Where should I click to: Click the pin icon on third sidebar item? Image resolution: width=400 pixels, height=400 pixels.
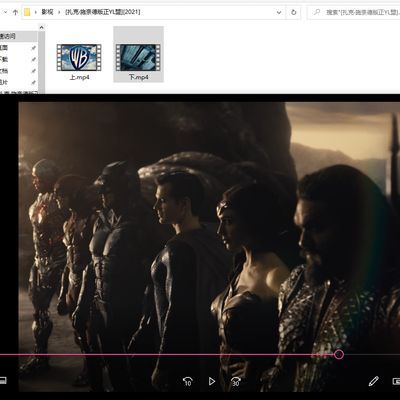(33, 71)
